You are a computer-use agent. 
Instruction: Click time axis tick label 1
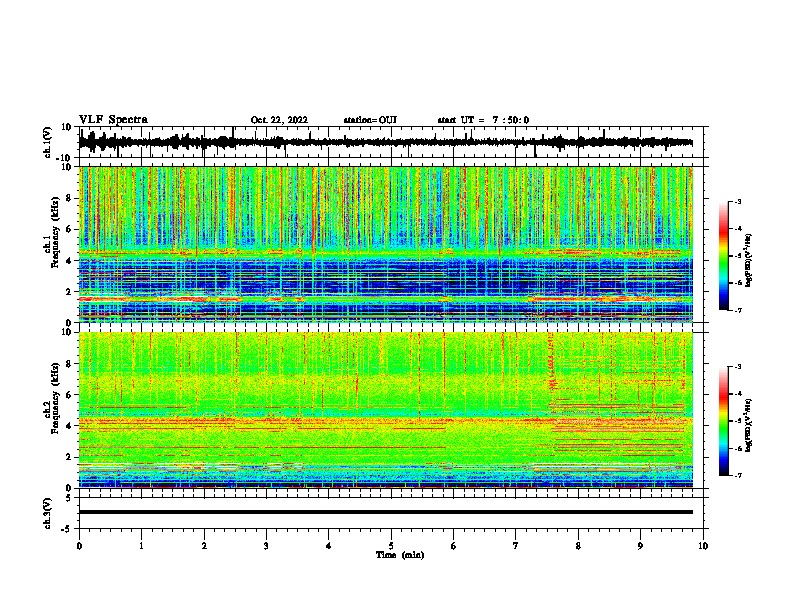pyautogui.click(x=141, y=545)
